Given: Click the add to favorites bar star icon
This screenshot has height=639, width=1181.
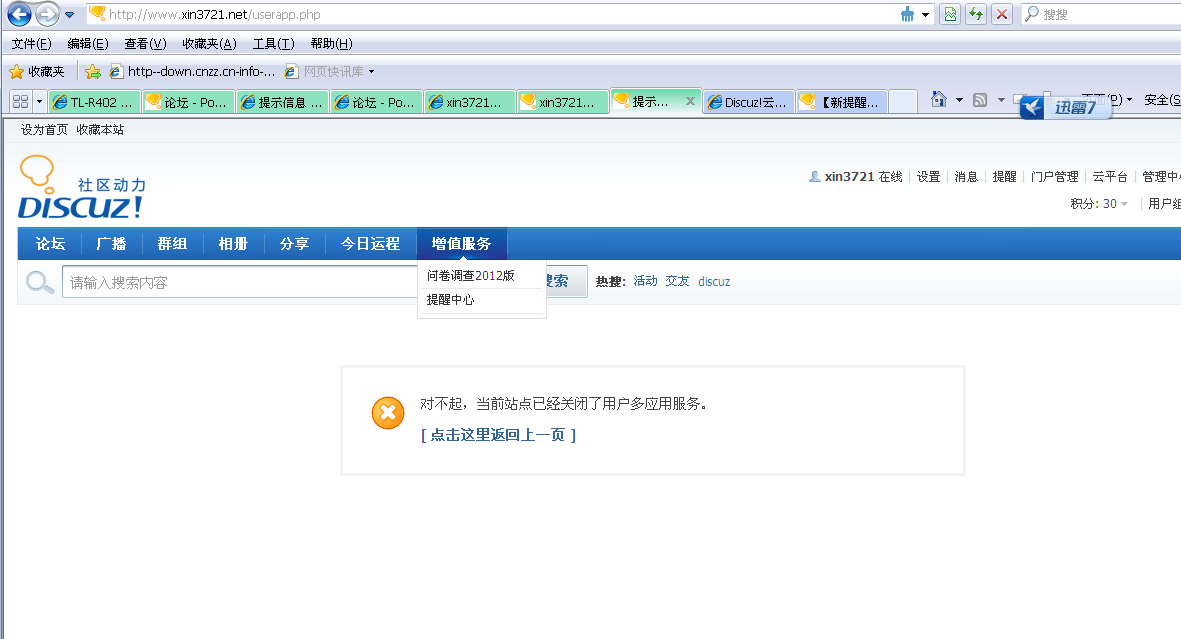Looking at the screenshot, I should (x=93, y=72).
